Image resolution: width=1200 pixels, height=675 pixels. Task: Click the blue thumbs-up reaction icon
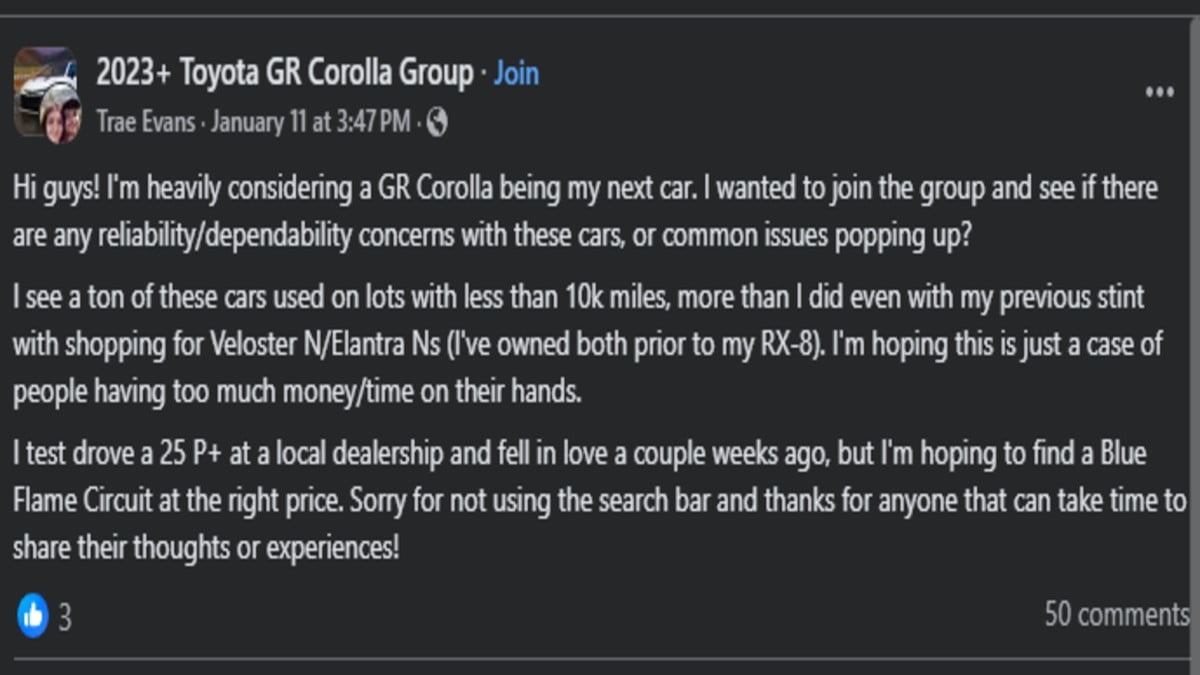(33, 615)
